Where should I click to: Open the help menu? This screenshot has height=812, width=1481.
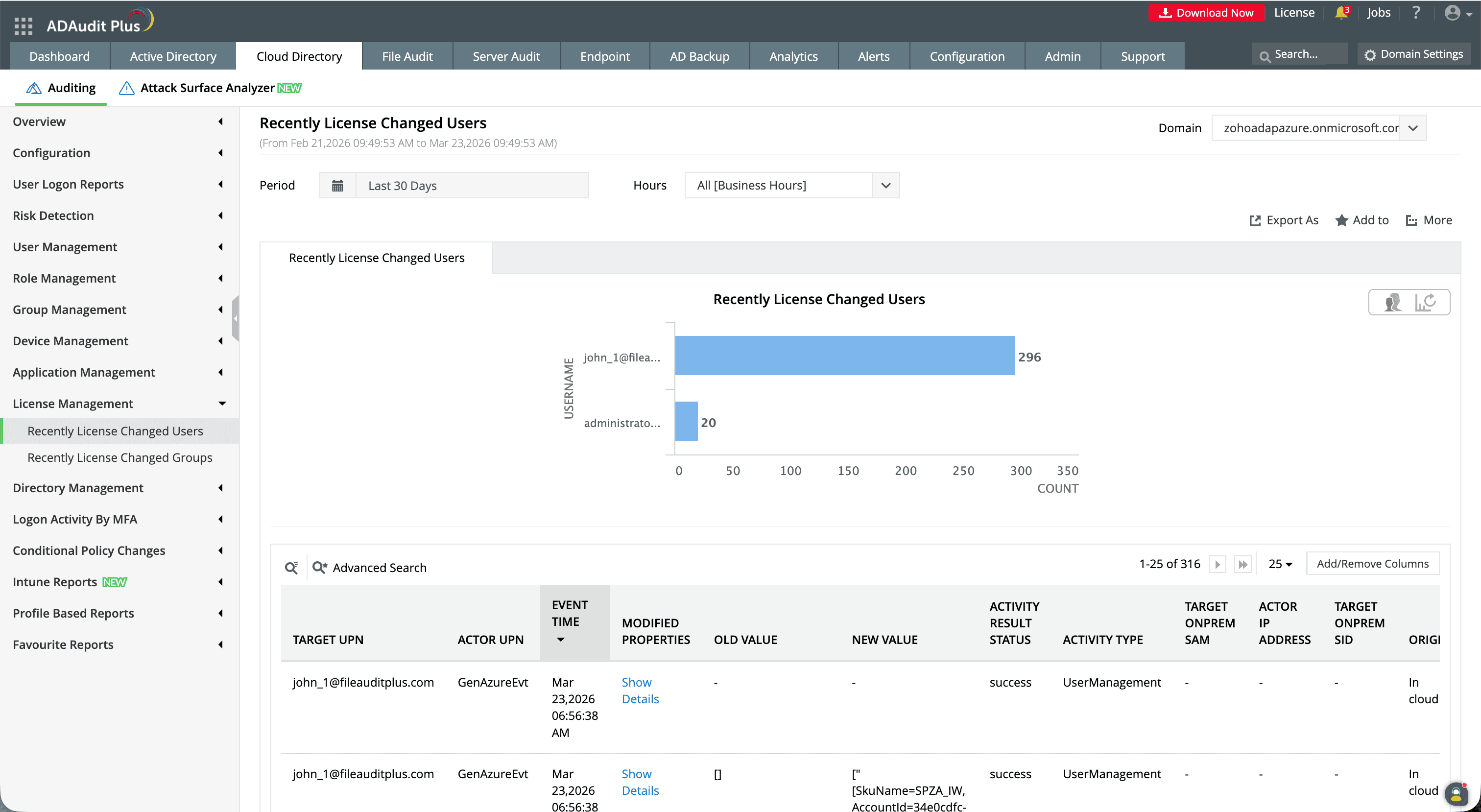coord(1416,13)
